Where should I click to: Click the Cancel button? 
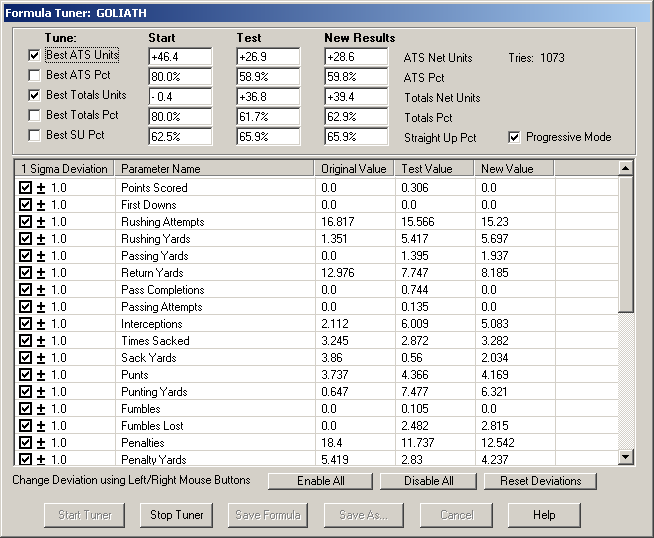(456, 515)
